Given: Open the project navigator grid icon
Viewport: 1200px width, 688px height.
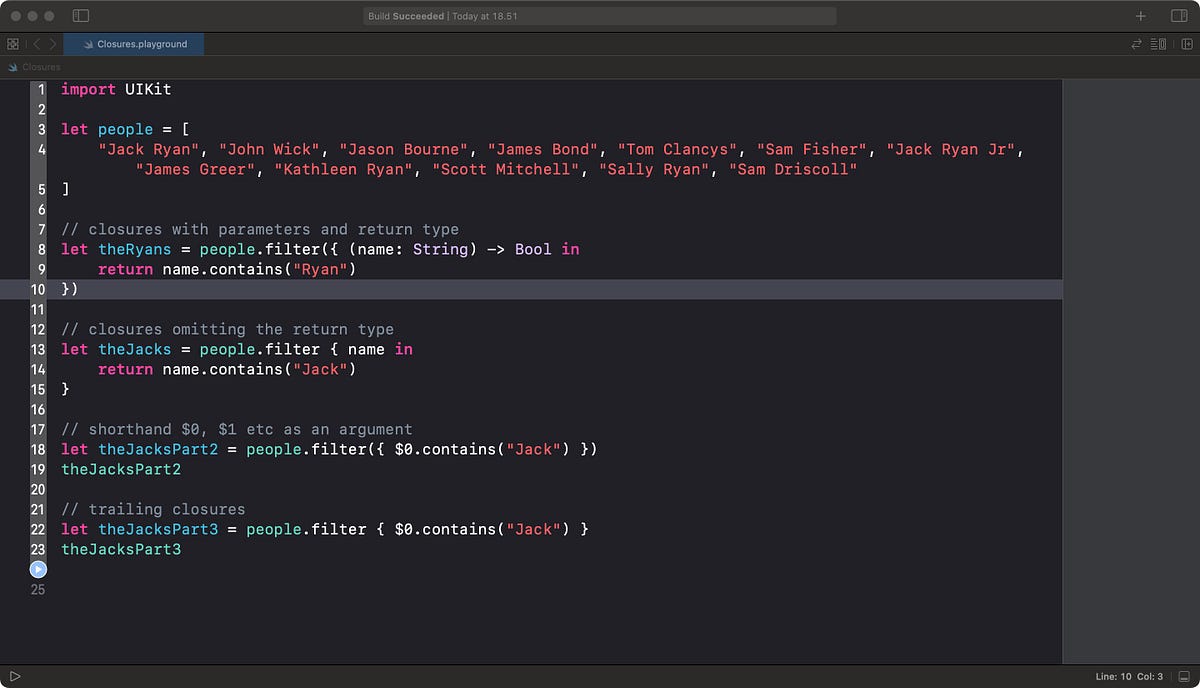Looking at the screenshot, I should pos(13,44).
